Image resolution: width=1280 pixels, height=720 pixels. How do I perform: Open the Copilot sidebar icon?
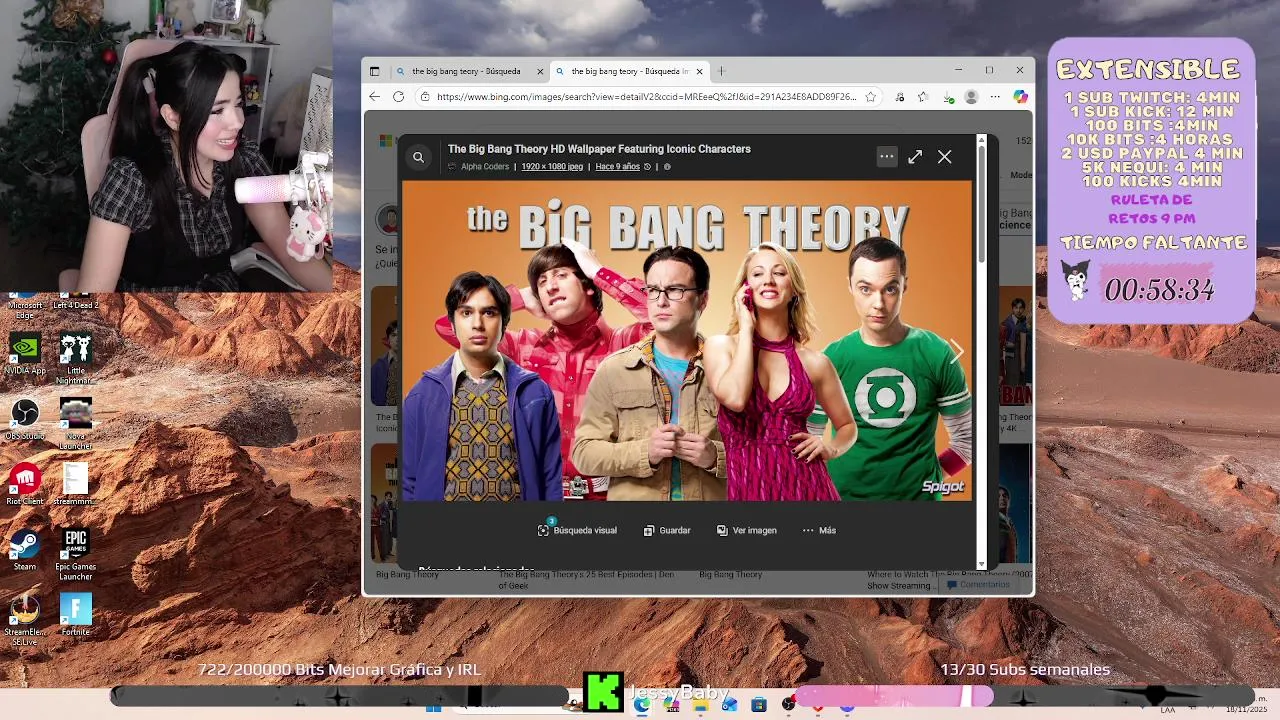(x=1020, y=97)
